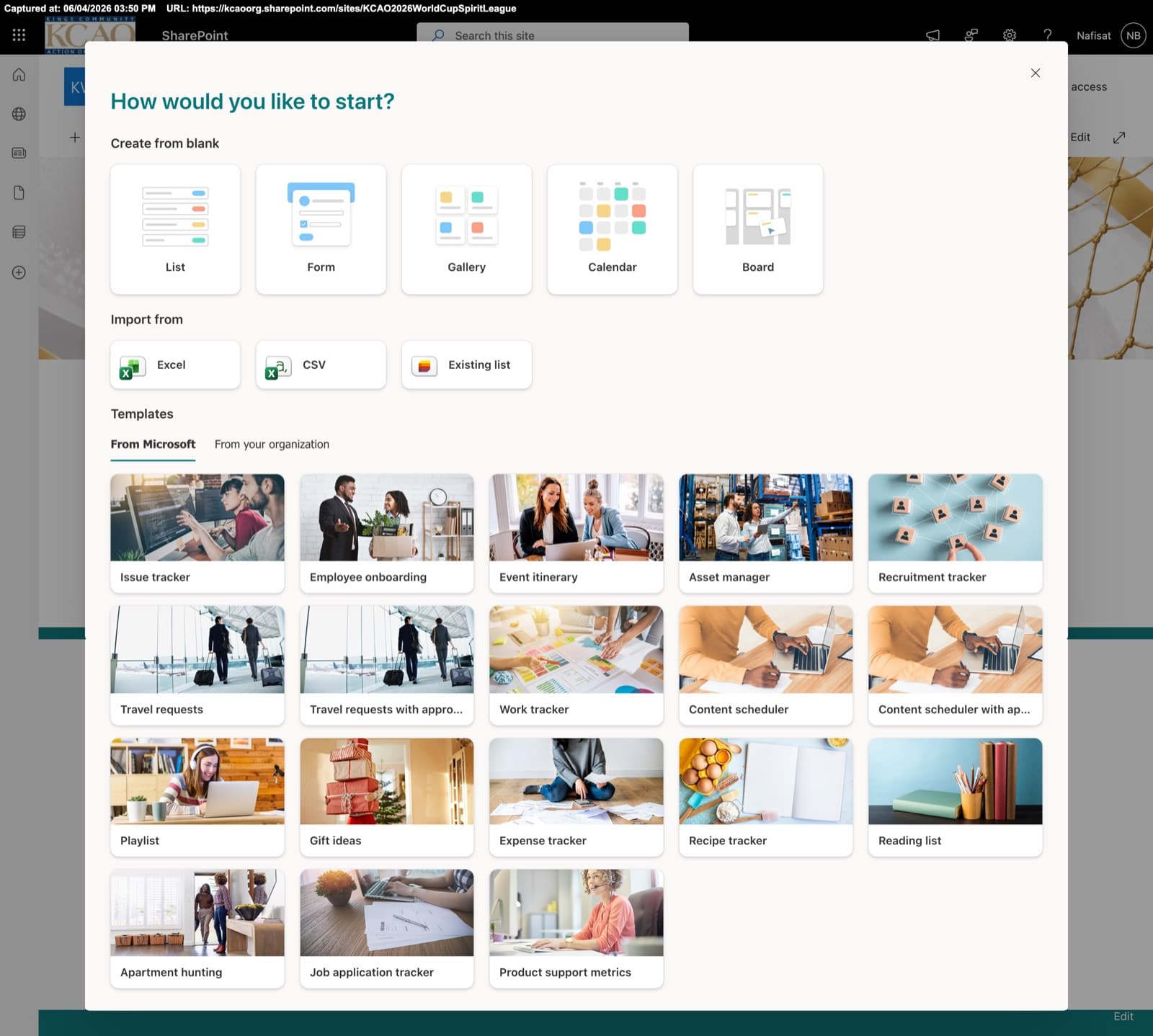This screenshot has width=1153, height=1036.
Task: Open the NB account avatar
Action: click(1134, 35)
